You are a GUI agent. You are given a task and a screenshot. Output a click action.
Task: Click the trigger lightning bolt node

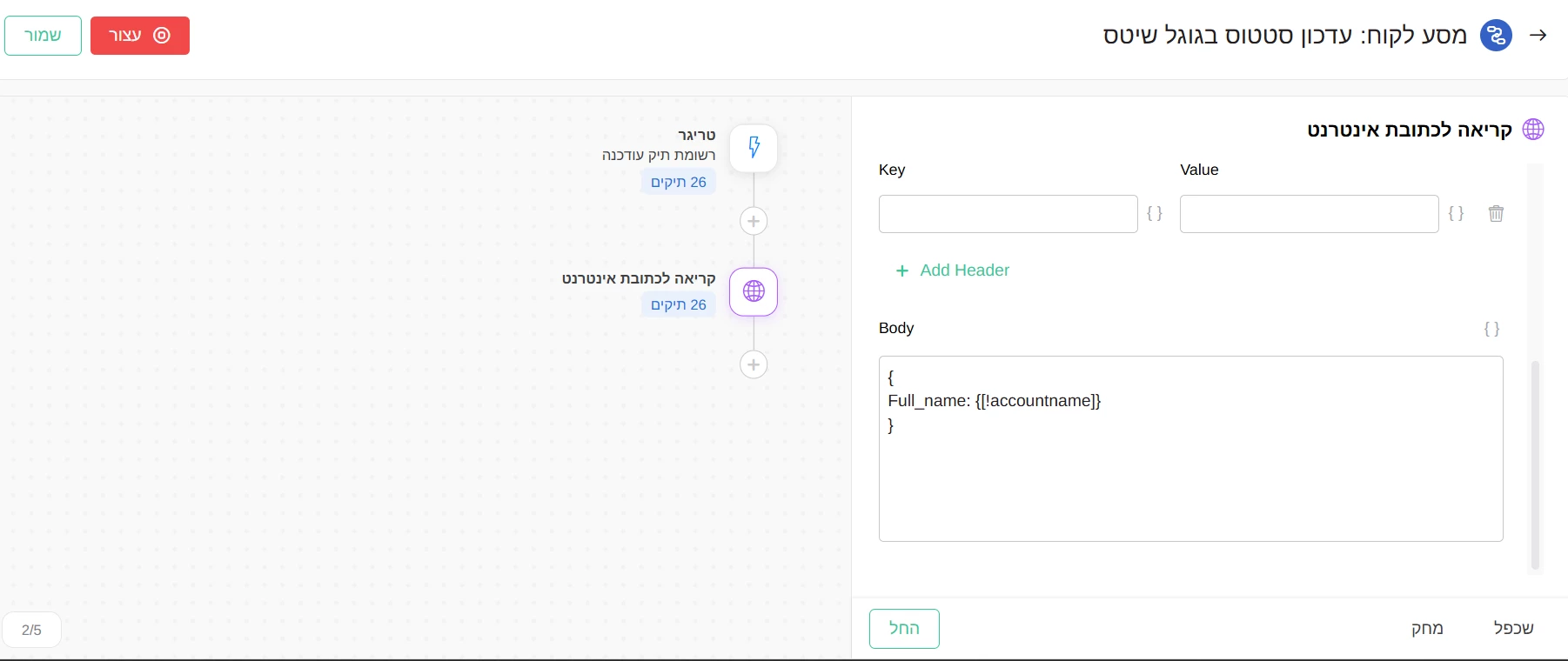coord(754,148)
